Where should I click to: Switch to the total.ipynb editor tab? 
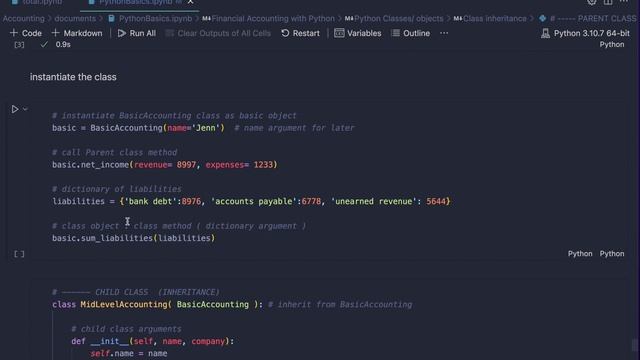tap(38, 2)
